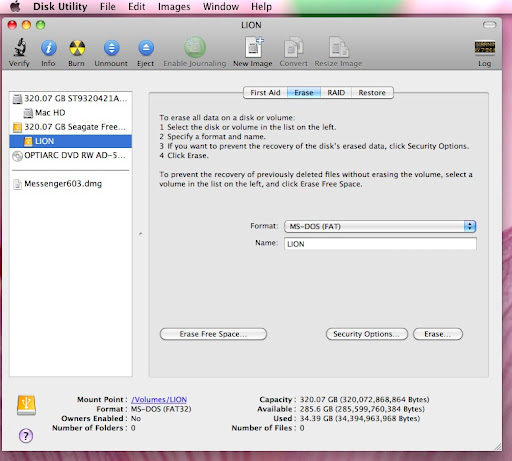Click the Eject toolbar icon
The height and width of the screenshot is (461, 512).
(x=146, y=48)
